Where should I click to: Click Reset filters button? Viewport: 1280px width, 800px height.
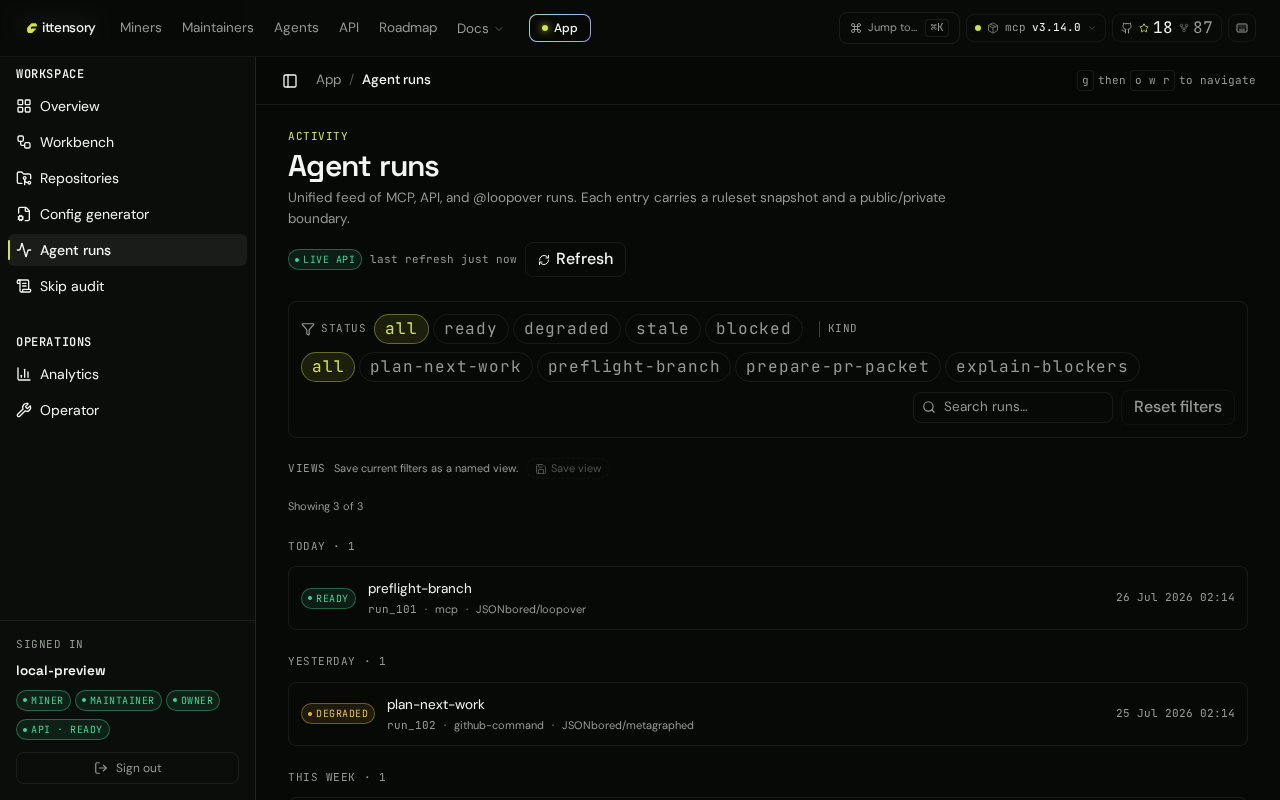point(1178,407)
